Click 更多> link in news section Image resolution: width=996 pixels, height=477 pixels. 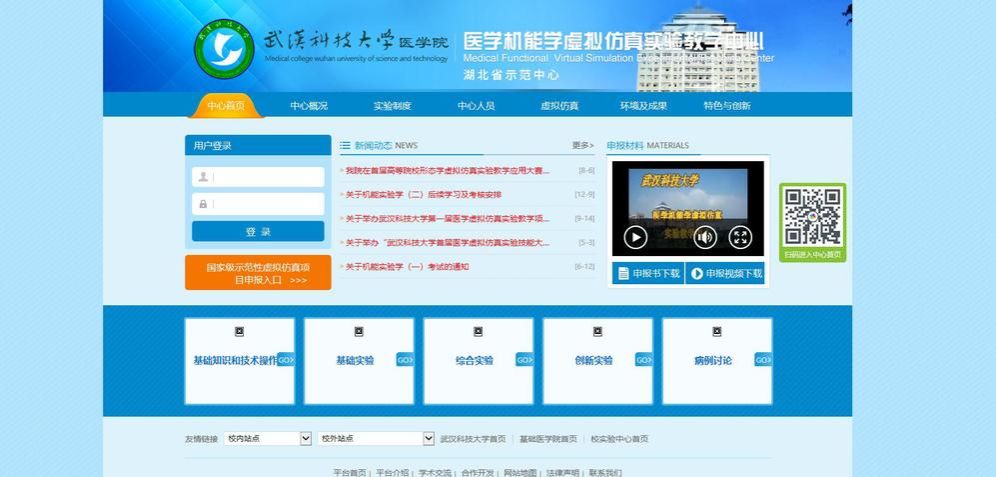click(x=582, y=145)
